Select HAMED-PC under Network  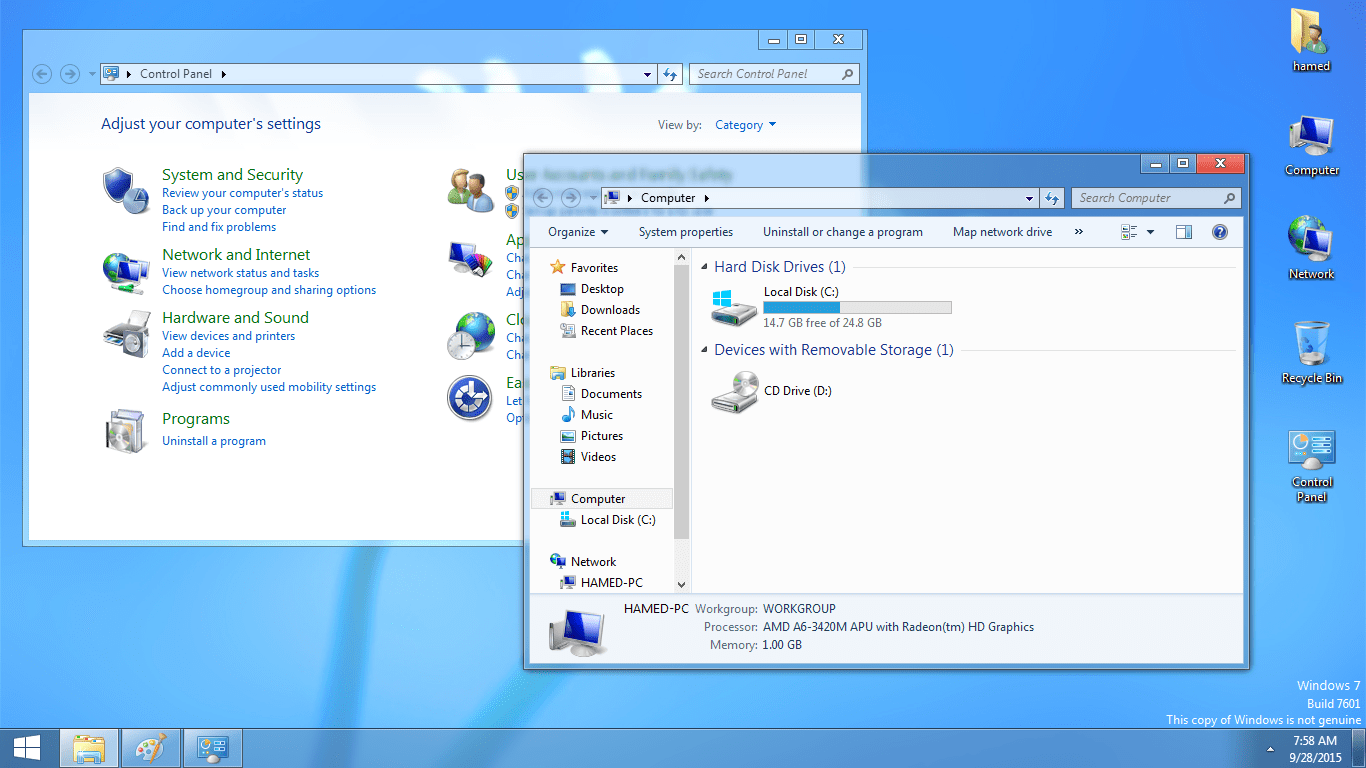(x=611, y=583)
